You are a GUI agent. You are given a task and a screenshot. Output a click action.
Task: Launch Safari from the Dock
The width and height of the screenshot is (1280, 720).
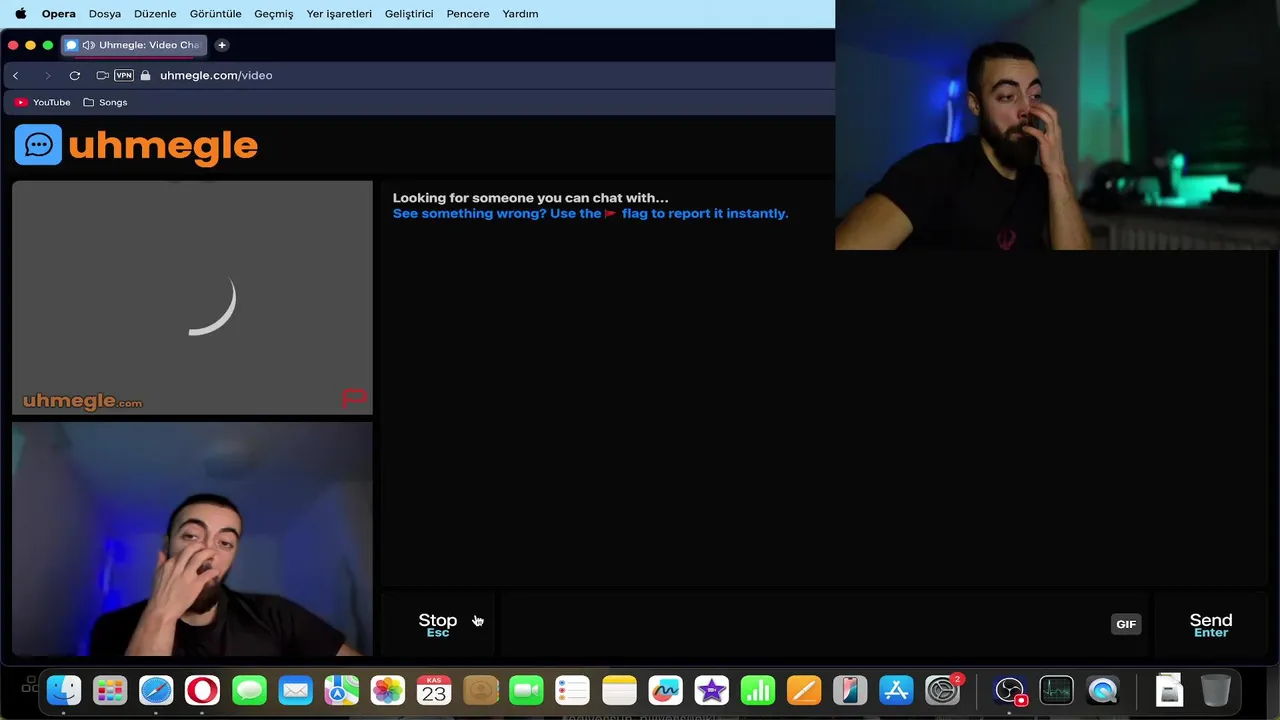point(156,690)
